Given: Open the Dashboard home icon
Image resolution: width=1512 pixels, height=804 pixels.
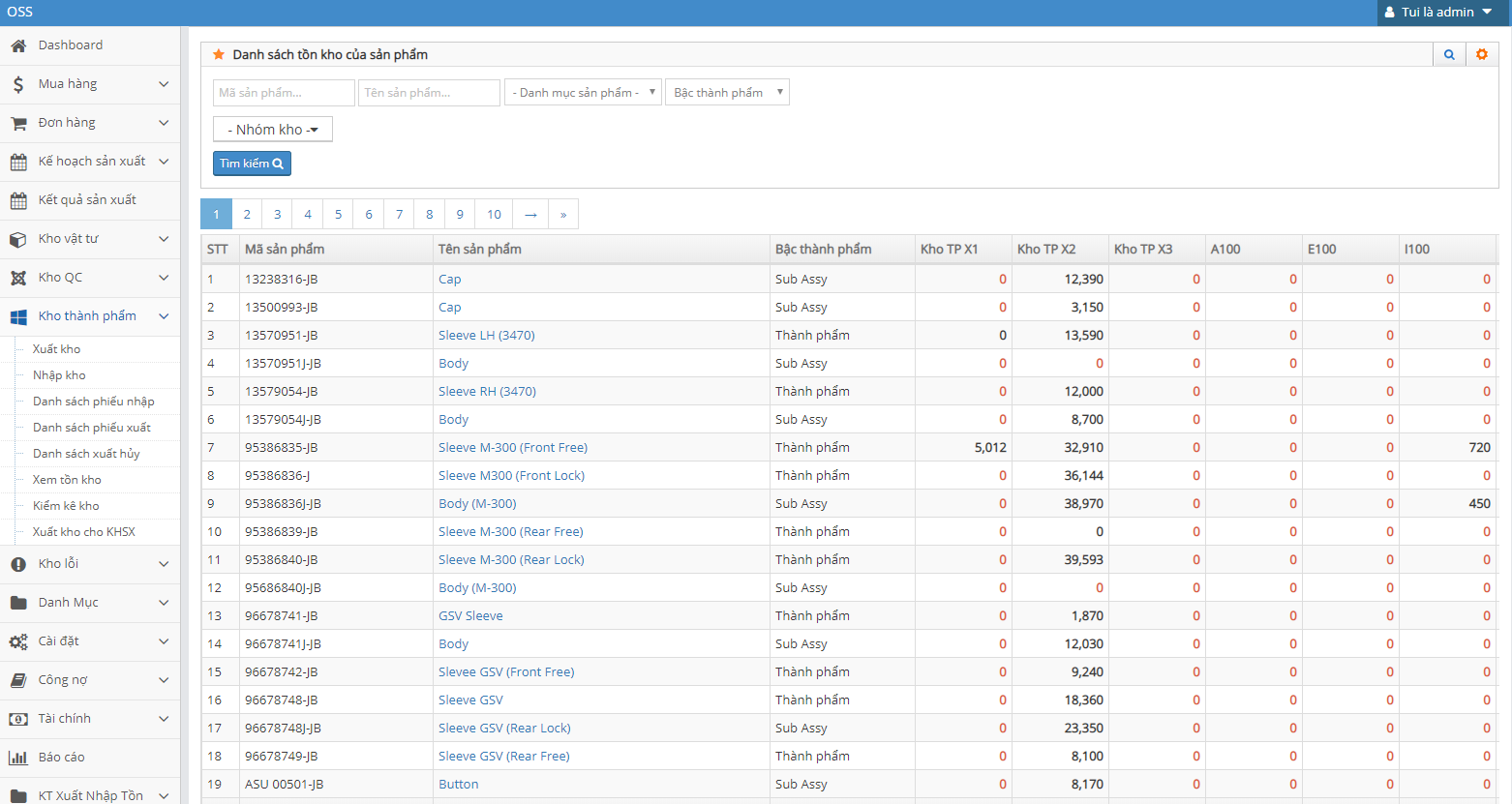Looking at the screenshot, I should click(18, 45).
